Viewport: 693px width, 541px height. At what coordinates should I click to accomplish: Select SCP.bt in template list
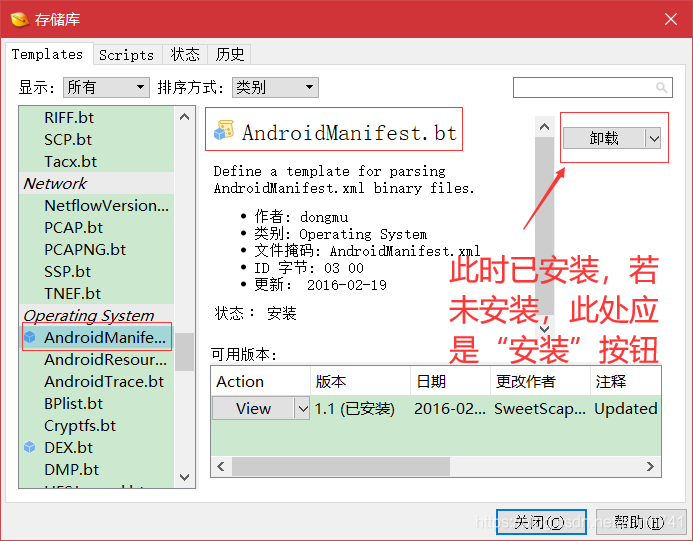coord(96,140)
